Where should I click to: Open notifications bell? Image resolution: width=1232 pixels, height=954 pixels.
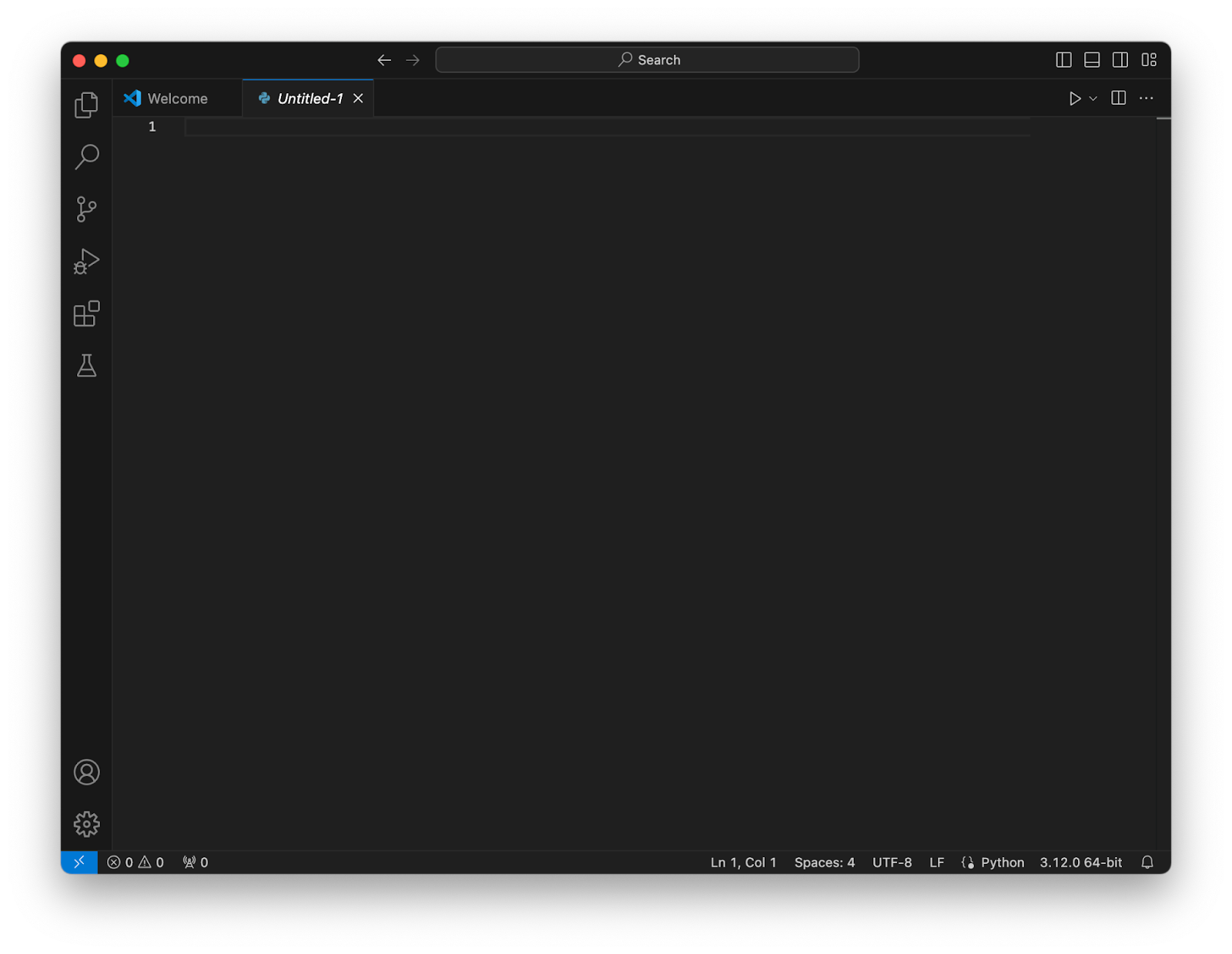[1147, 862]
